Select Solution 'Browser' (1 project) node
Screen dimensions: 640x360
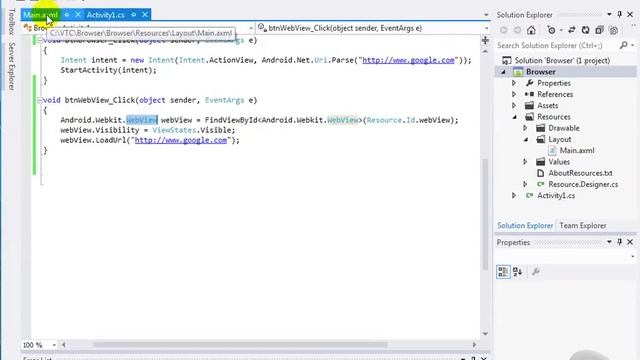562,60
